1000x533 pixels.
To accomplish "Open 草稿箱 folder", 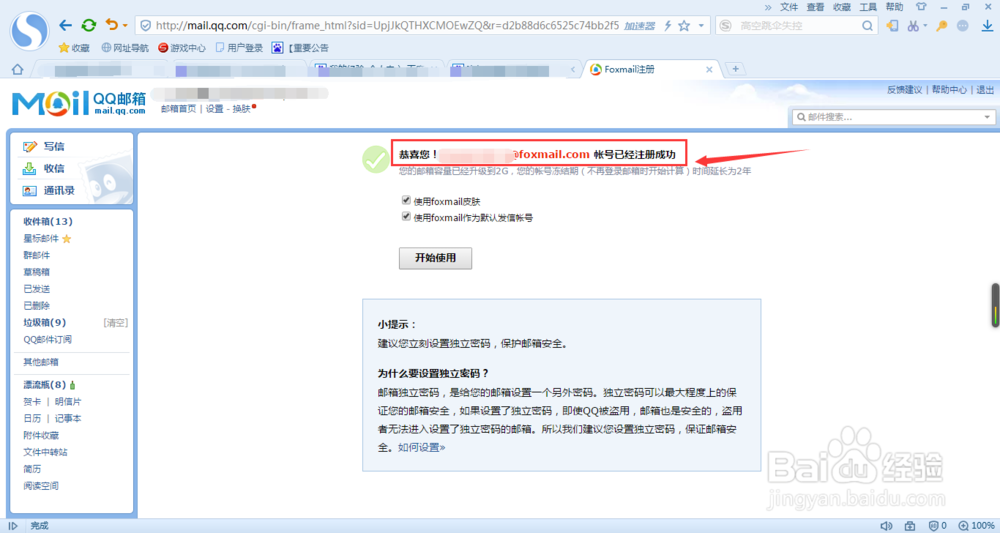I will coord(36,272).
